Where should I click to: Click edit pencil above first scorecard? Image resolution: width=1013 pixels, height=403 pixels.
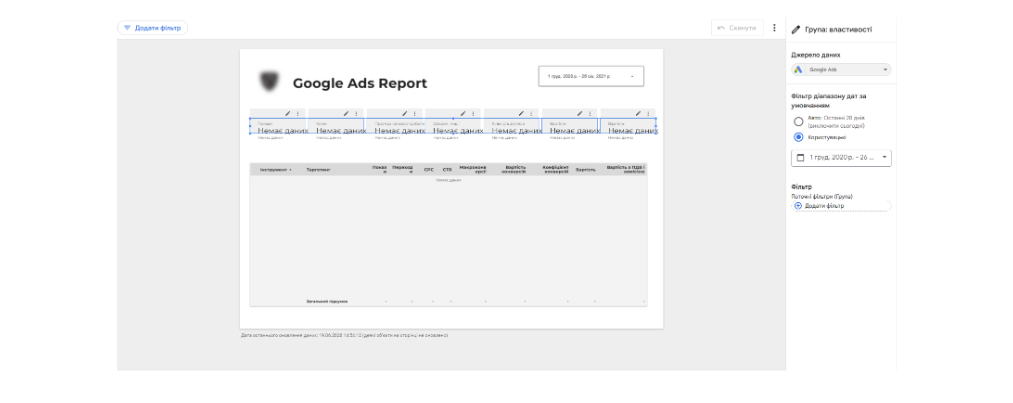click(287, 114)
